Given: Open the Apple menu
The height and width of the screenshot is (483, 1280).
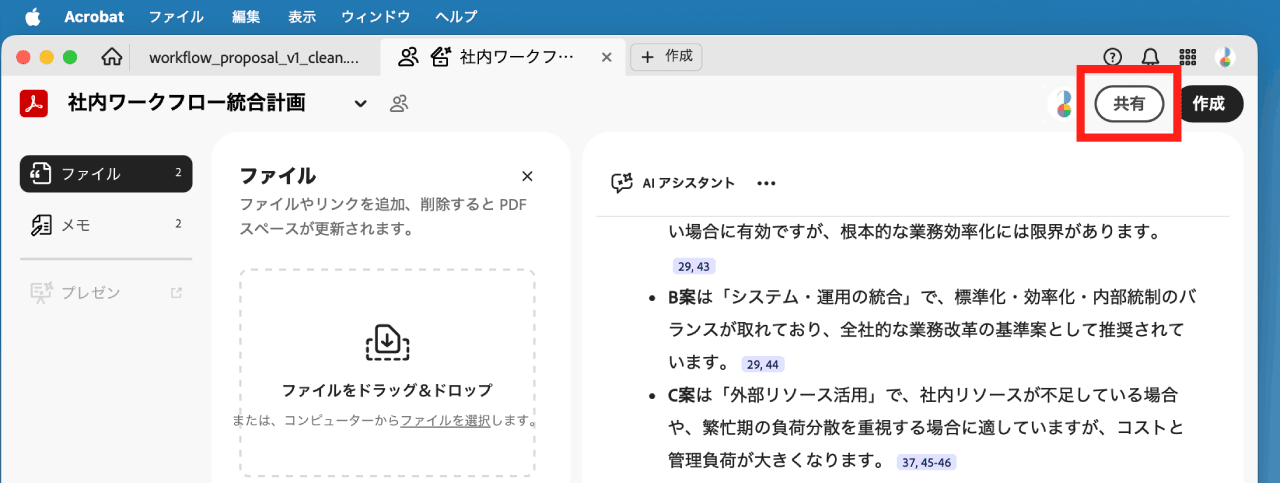Looking at the screenshot, I should coord(31,16).
